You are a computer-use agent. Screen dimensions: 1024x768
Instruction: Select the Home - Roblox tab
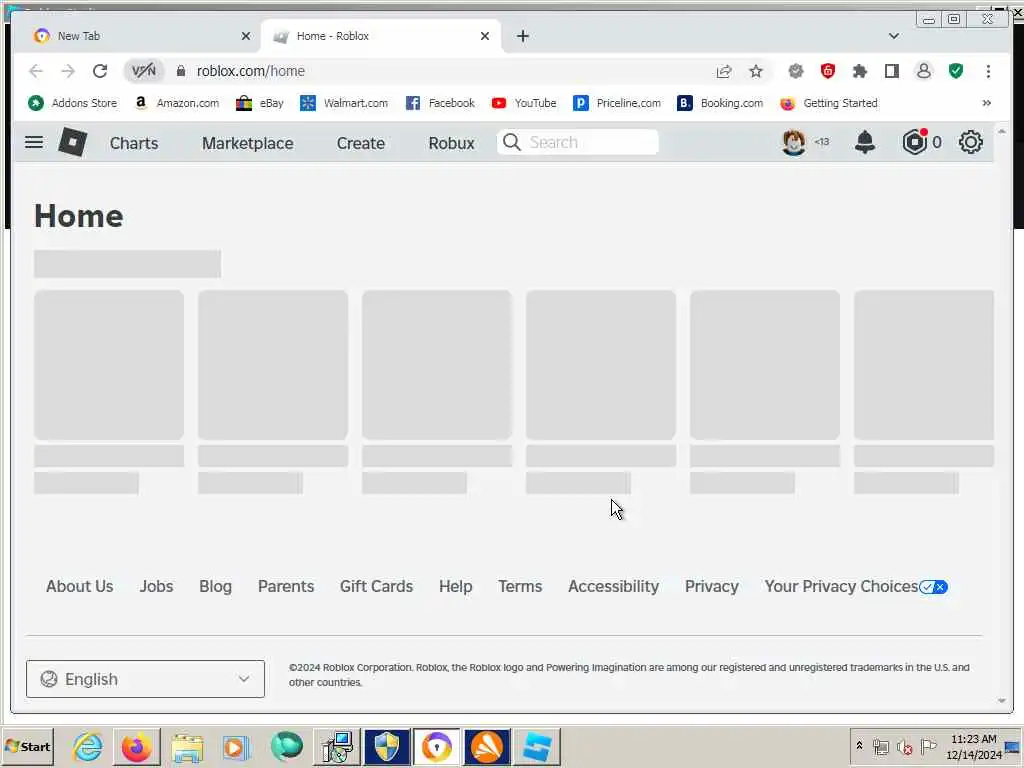coord(381,36)
